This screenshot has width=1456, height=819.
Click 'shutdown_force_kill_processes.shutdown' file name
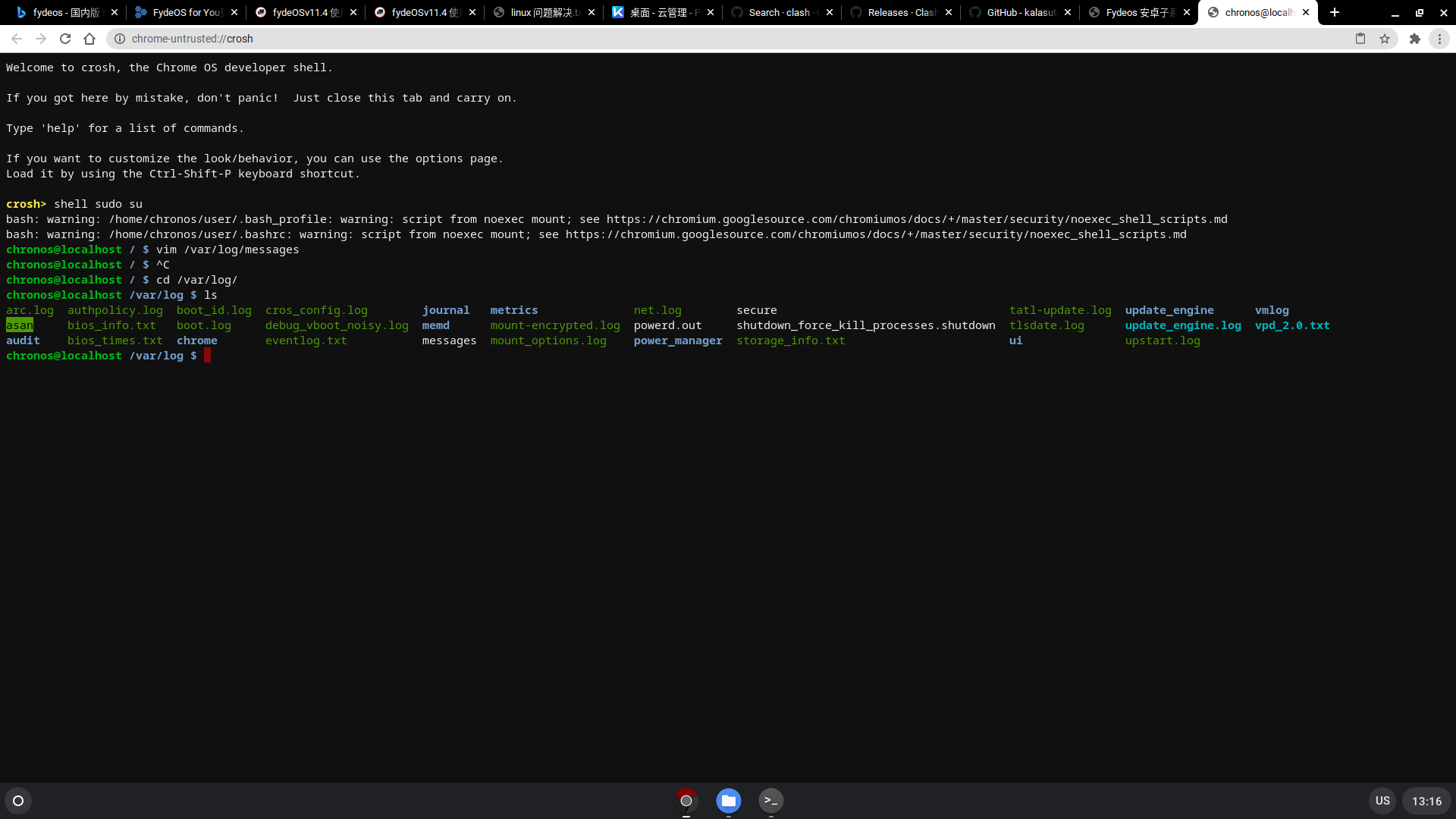(x=866, y=325)
